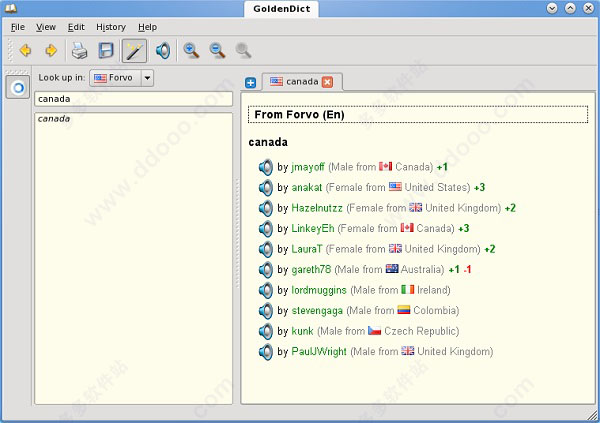Click the GoldenDict title bar label
600x423 pixels.
click(x=282, y=9)
